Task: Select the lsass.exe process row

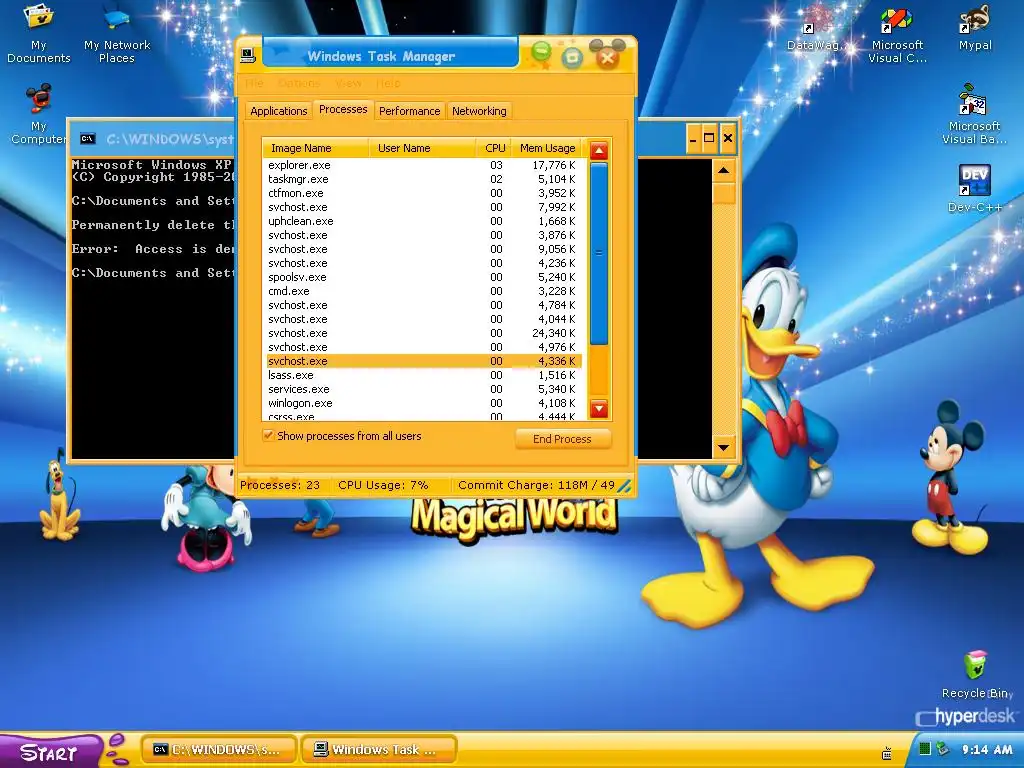Action: click(x=423, y=375)
